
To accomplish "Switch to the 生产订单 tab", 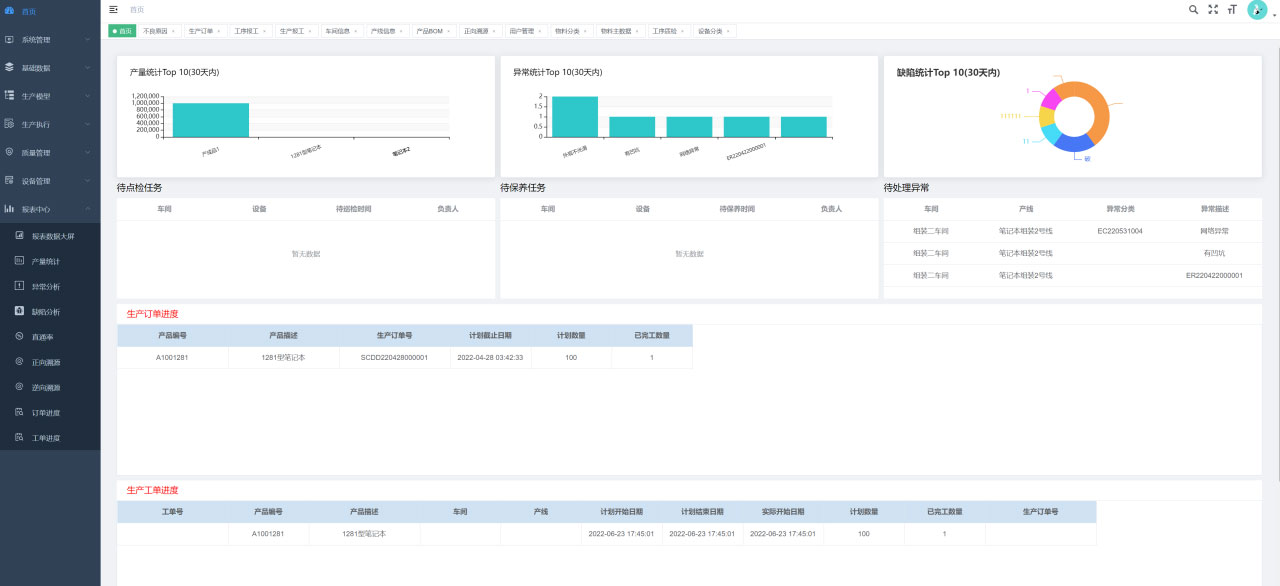I will click(x=201, y=31).
